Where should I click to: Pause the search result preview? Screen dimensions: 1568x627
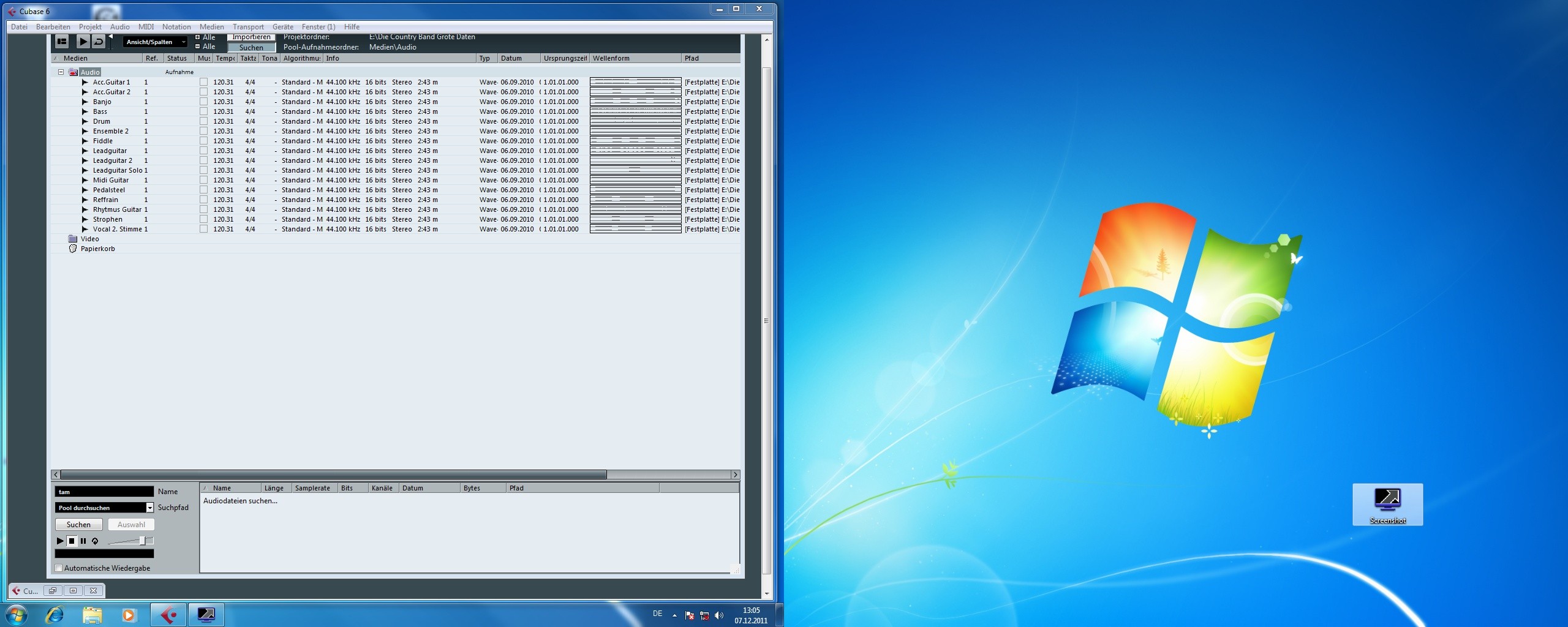coord(83,541)
